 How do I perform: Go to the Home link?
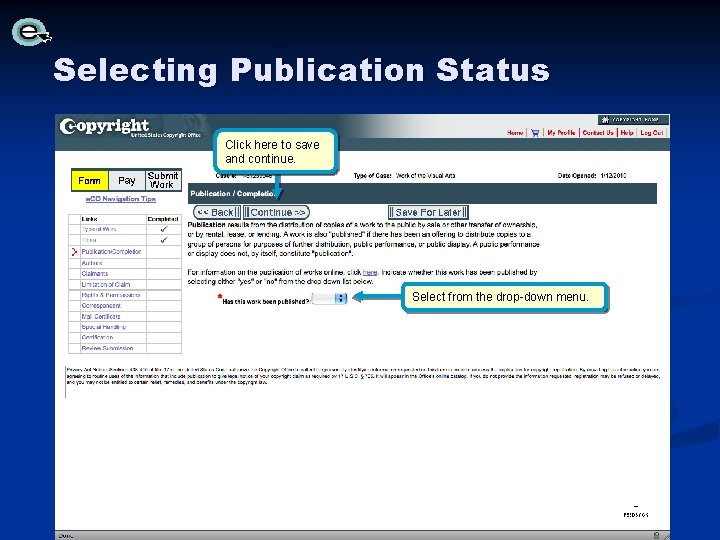(x=515, y=133)
